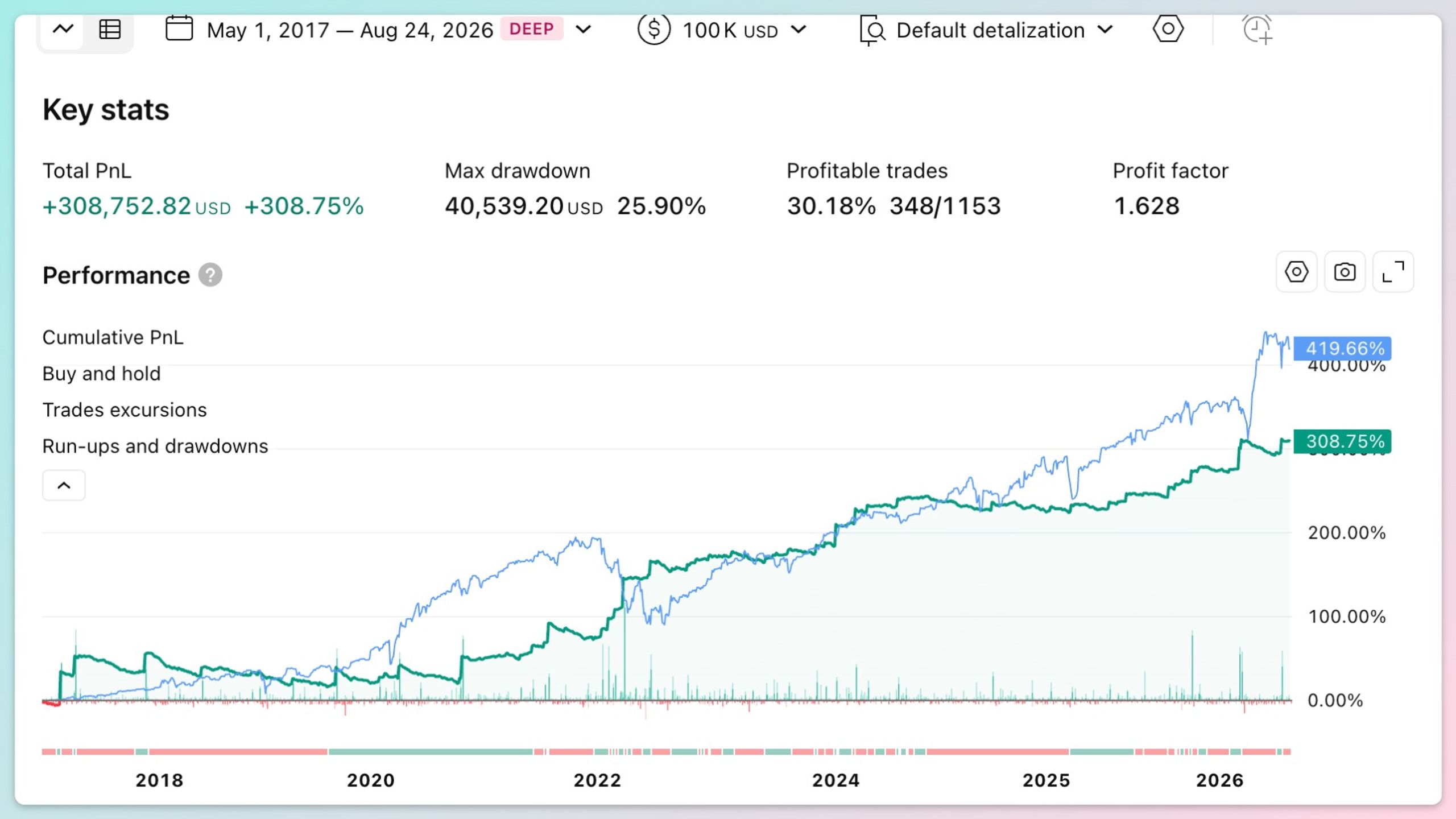Viewport: 1456px width, 819px height.
Task: Take a snapshot with the camera icon
Action: click(x=1345, y=272)
